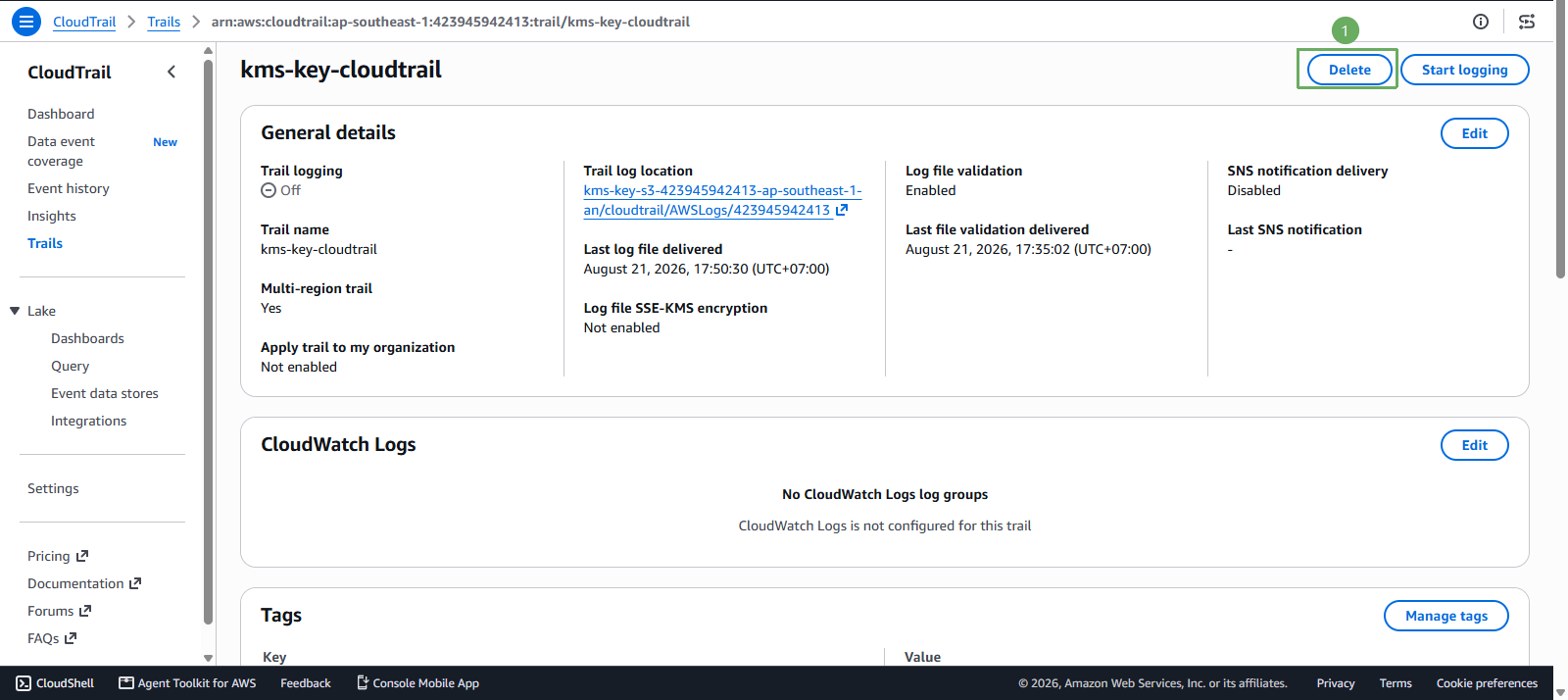Open Insights in the sidebar
This screenshot has width=1568, height=700.
coord(52,216)
